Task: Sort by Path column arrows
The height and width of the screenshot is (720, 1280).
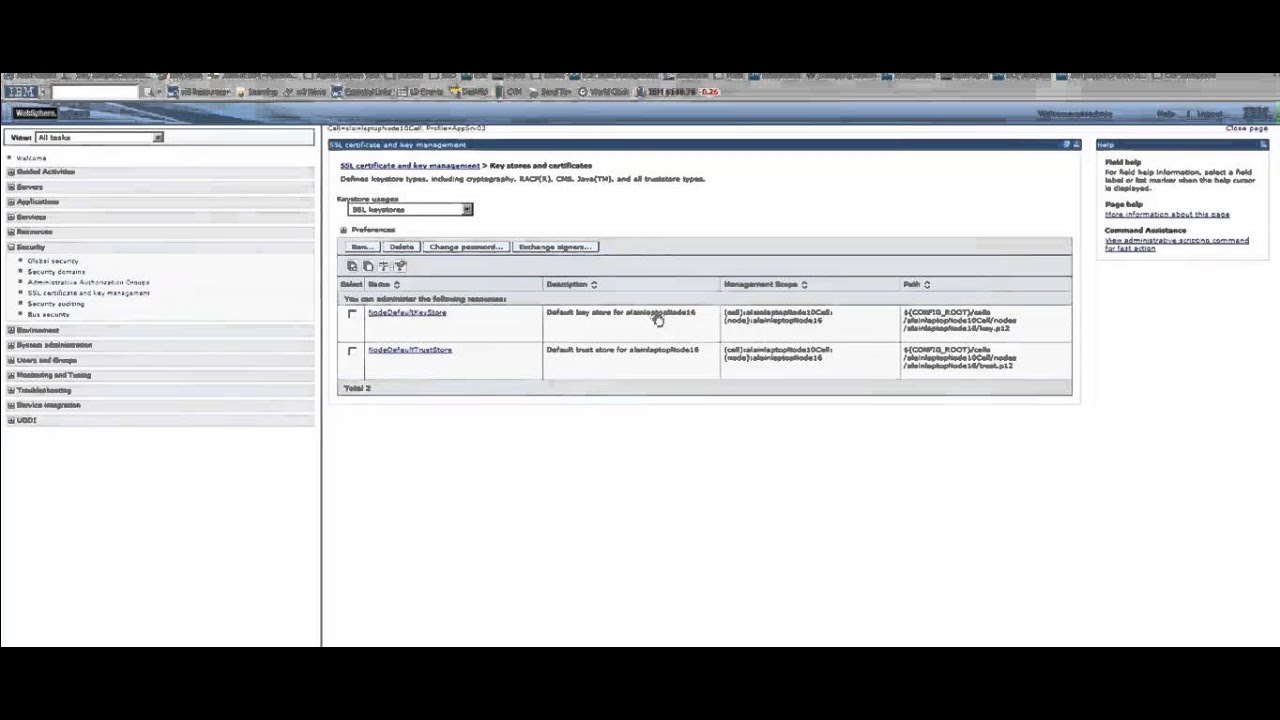Action: point(927,285)
